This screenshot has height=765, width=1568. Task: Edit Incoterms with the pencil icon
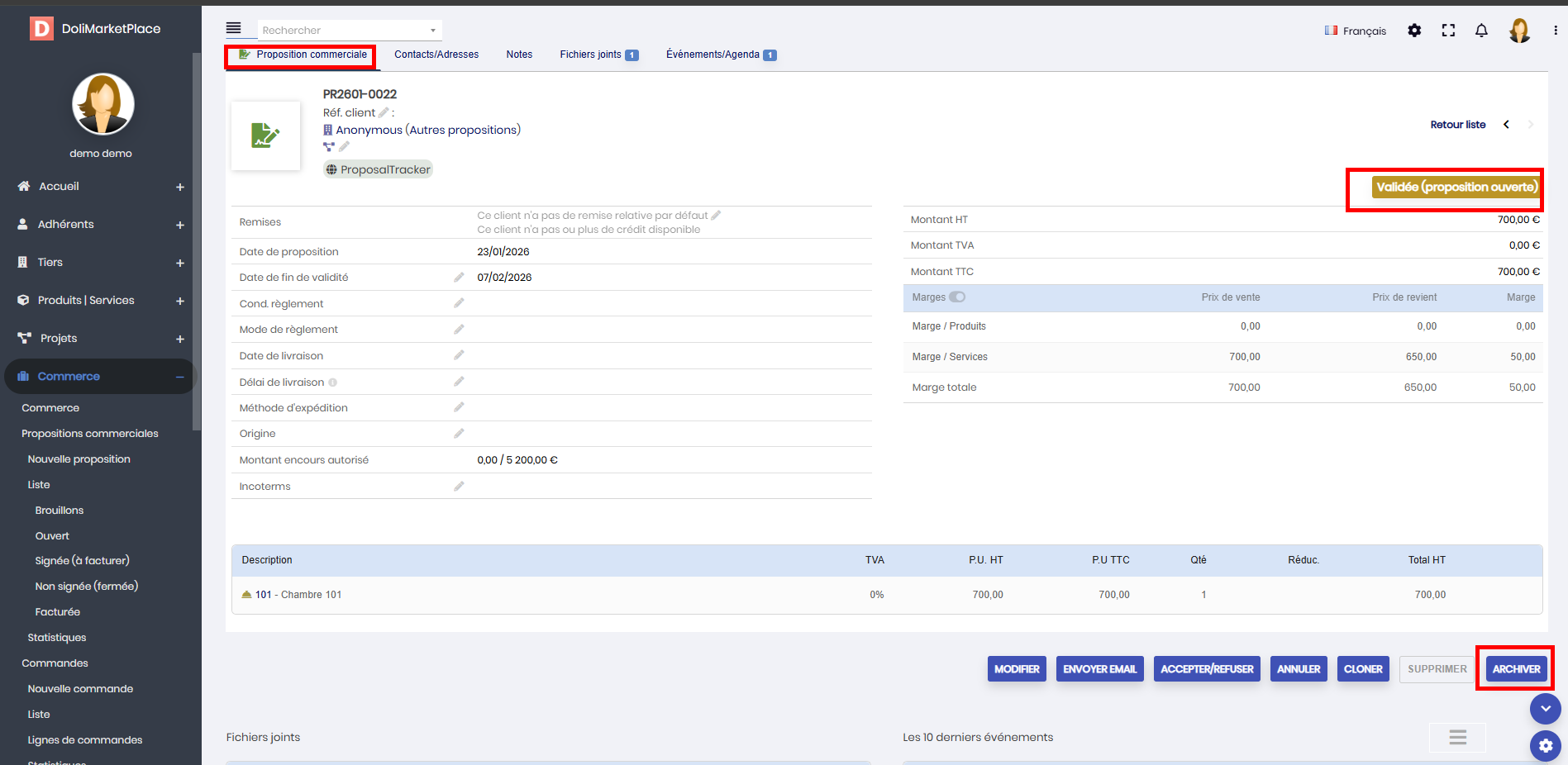pos(459,487)
